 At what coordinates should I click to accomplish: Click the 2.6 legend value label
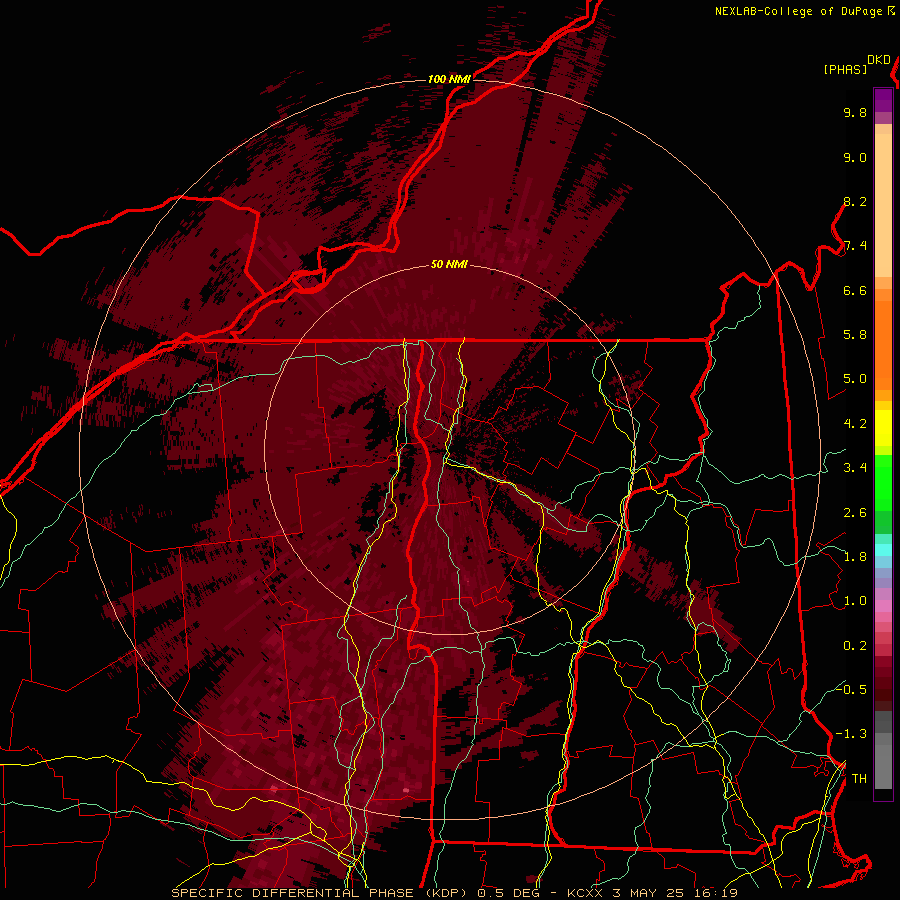click(x=855, y=513)
